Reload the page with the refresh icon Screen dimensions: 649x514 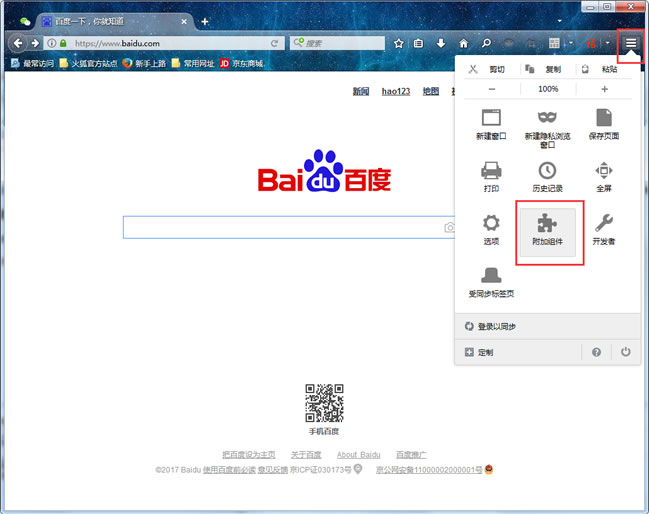pyautogui.click(x=274, y=43)
